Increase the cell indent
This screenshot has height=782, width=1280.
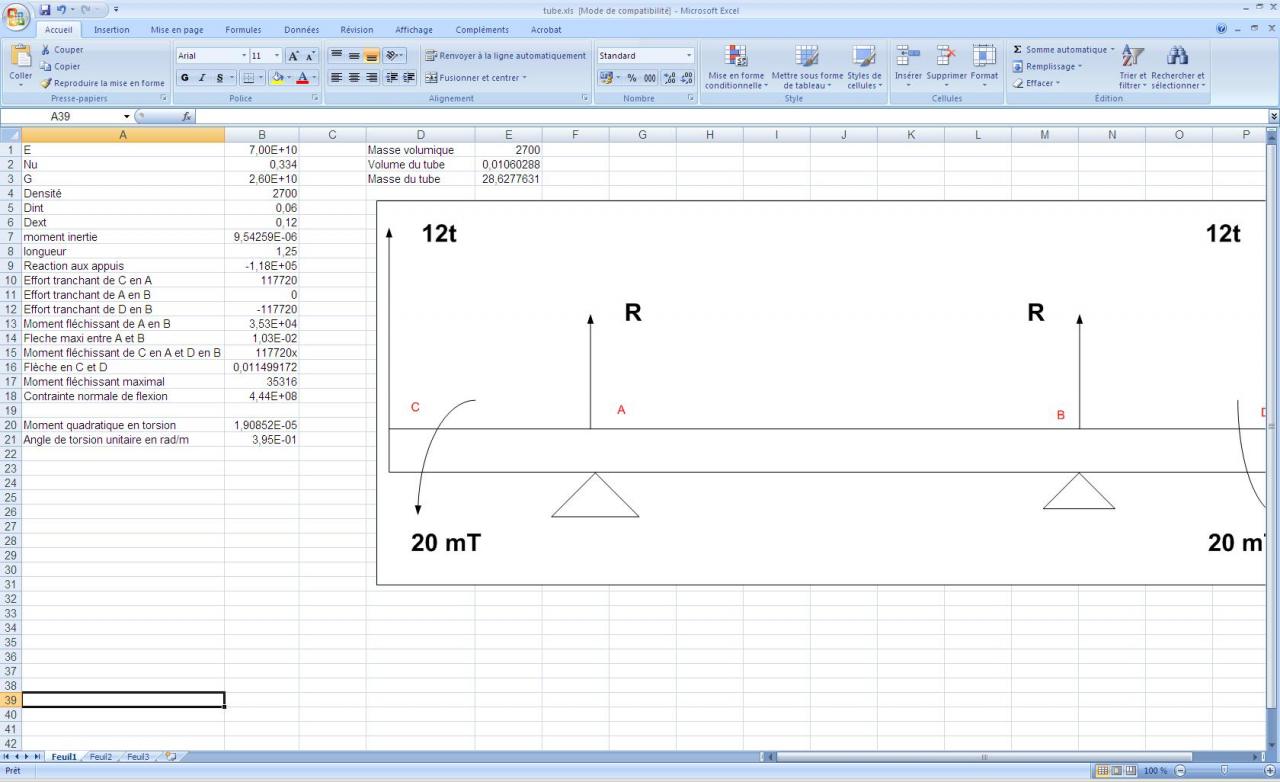click(409, 77)
